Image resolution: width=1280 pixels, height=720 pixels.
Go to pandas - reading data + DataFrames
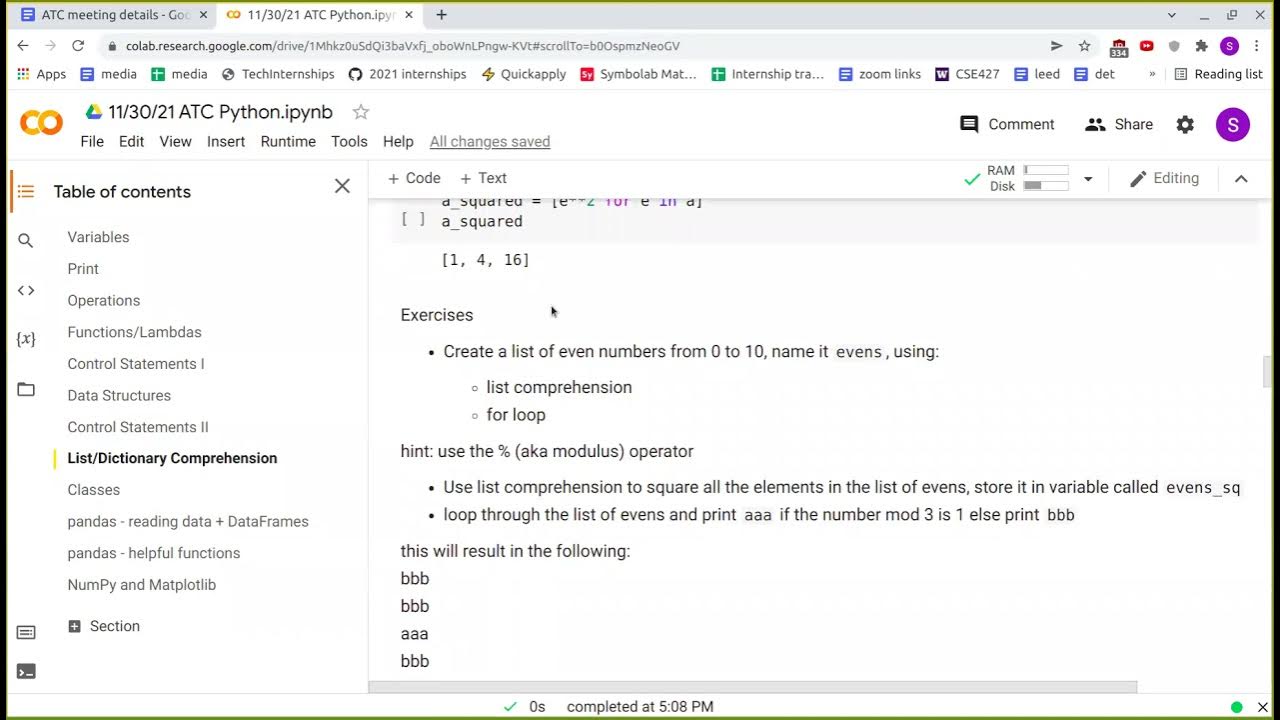pyautogui.click(x=188, y=522)
